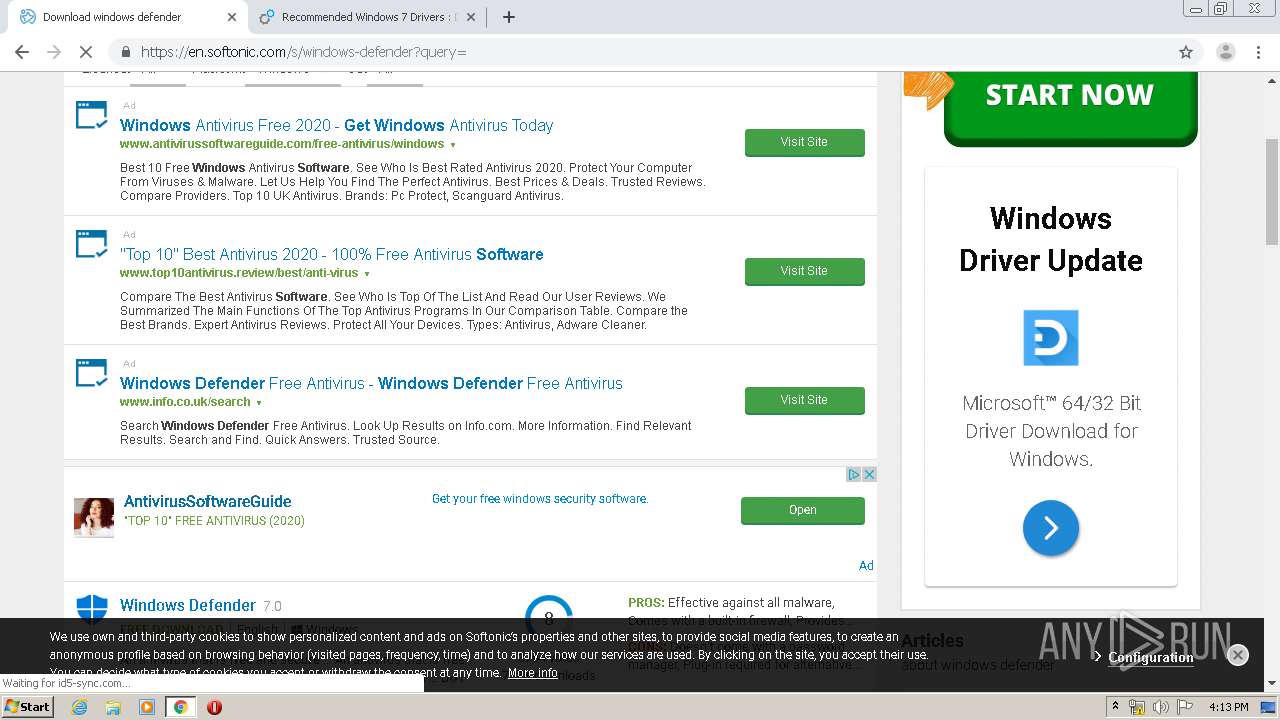Open cookie Configuration link
Image resolution: width=1280 pixels, height=720 pixels.
tap(1150, 657)
